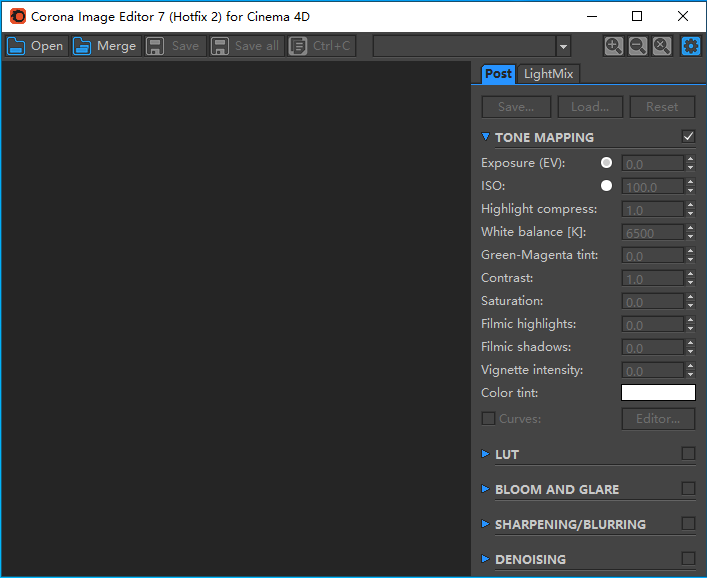This screenshot has width=707, height=578.
Task: Disable the Tone Mapping checkbox
Action: (688, 137)
